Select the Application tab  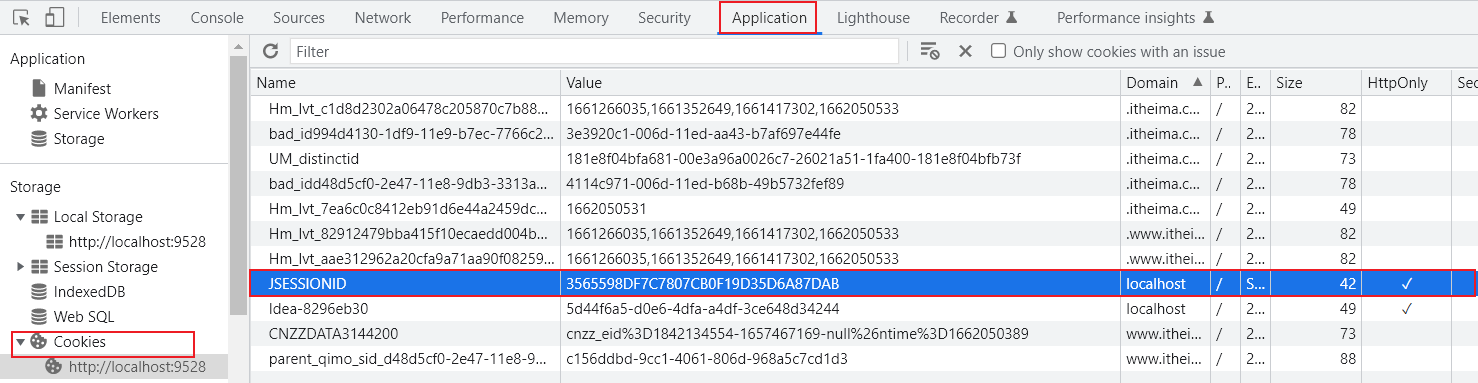coord(769,18)
